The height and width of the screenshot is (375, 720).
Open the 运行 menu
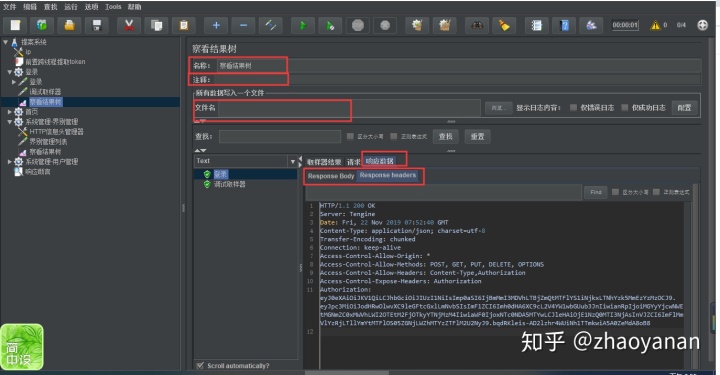click(x=71, y=7)
